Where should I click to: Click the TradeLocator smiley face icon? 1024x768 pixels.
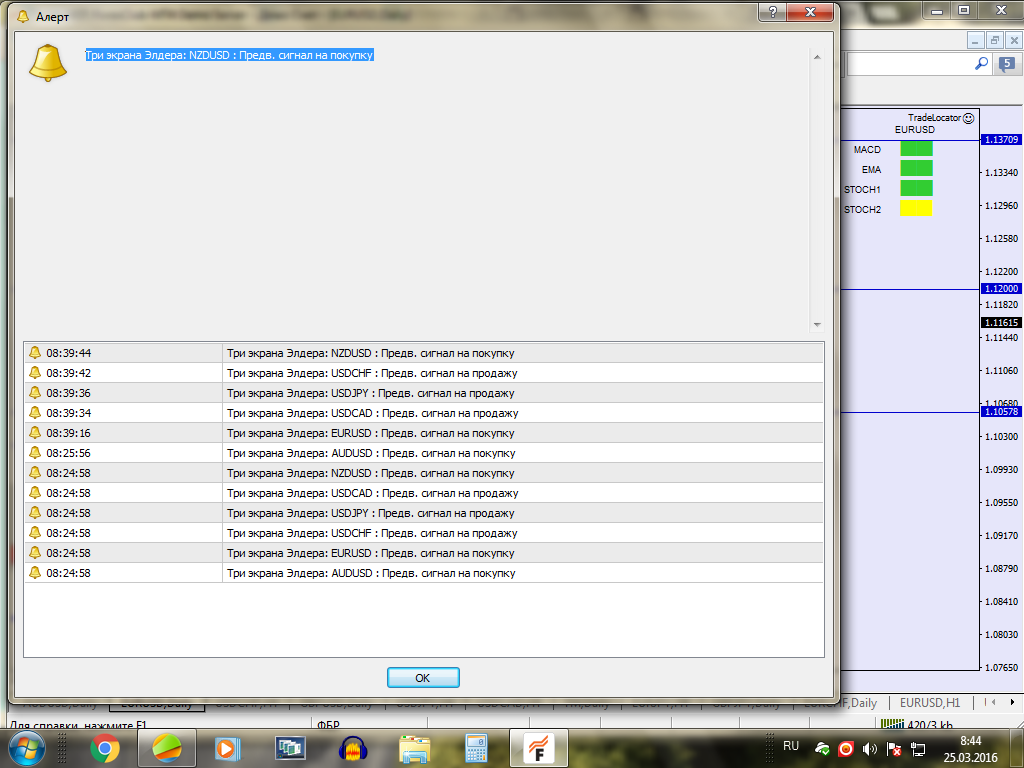[x=968, y=118]
